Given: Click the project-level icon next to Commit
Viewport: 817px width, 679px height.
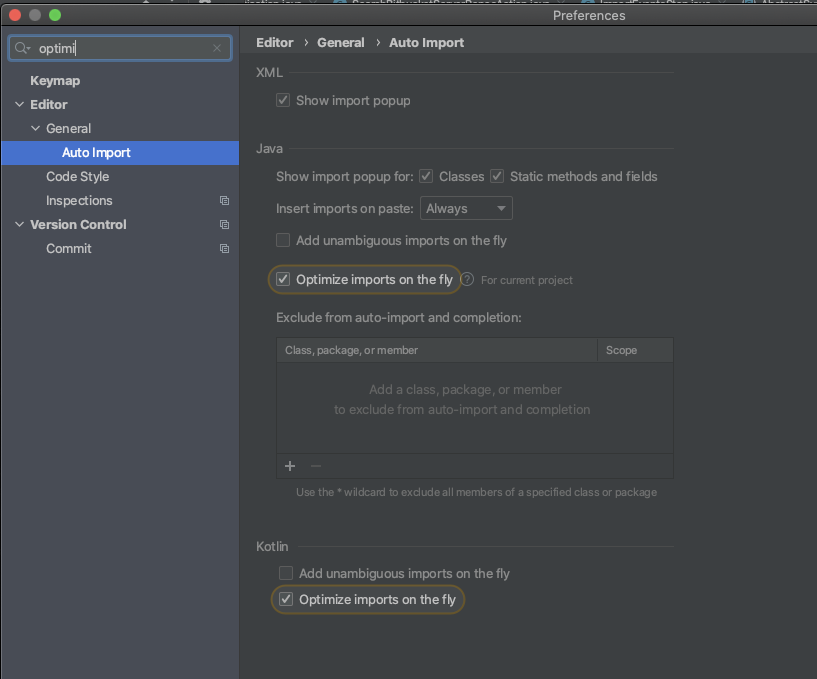Looking at the screenshot, I should [225, 249].
